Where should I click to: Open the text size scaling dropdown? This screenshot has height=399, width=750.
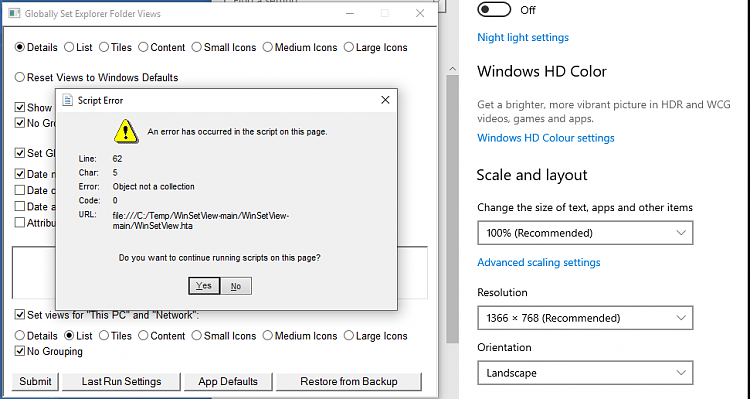point(585,233)
